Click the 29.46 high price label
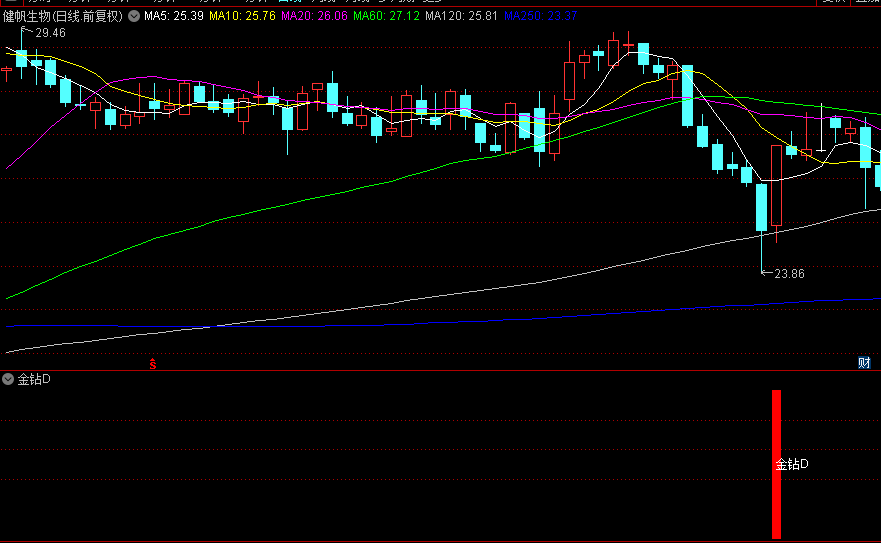This screenshot has height=543, width=881. point(50,33)
